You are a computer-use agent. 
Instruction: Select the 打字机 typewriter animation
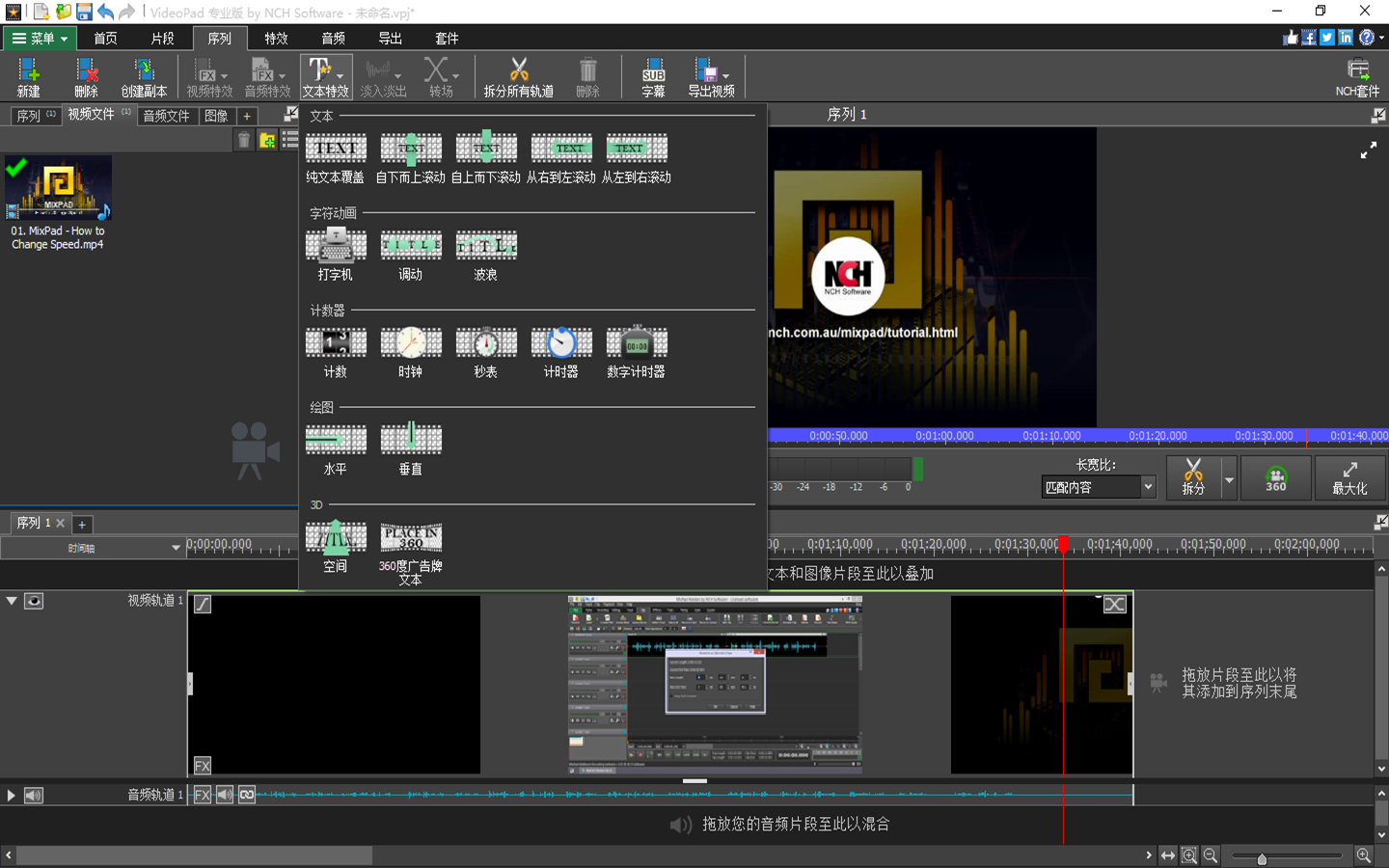click(x=335, y=255)
